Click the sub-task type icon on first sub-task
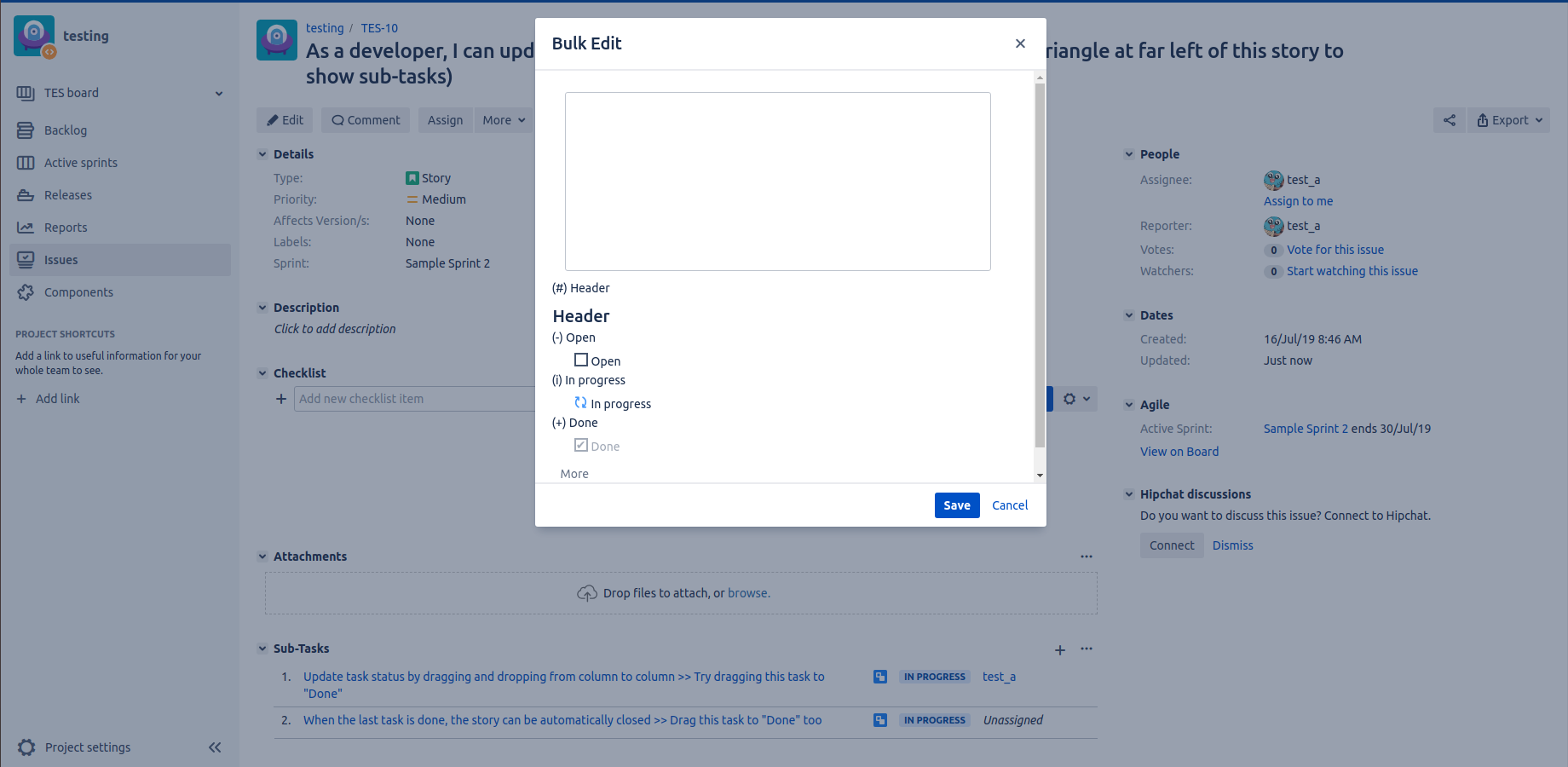 click(879, 676)
